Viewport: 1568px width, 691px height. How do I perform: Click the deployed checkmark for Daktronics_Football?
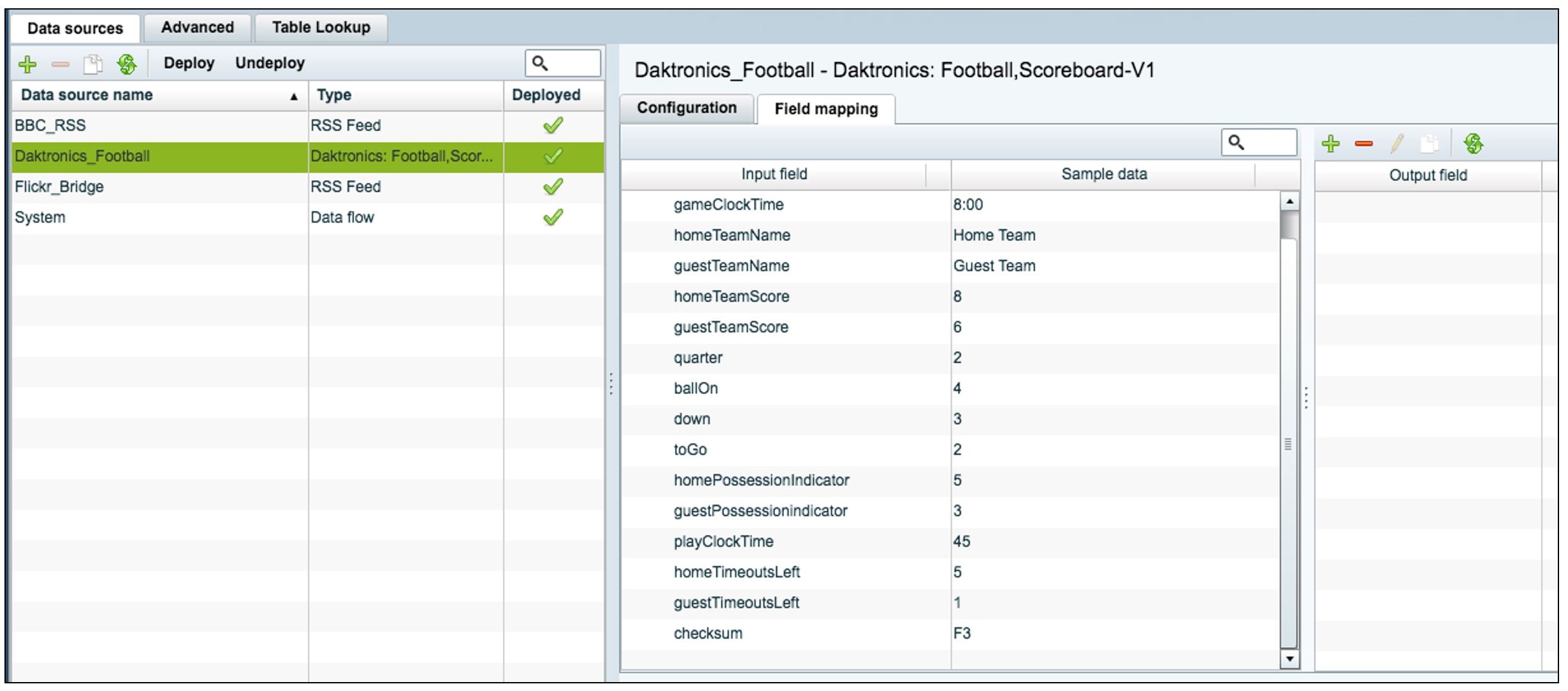click(x=553, y=156)
